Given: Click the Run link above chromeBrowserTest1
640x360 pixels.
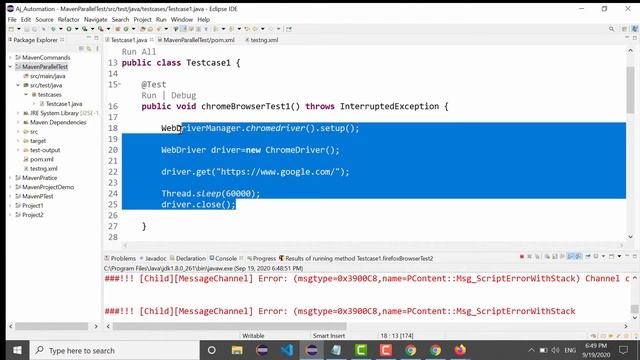Looking at the screenshot, I should tap(149, 95).
